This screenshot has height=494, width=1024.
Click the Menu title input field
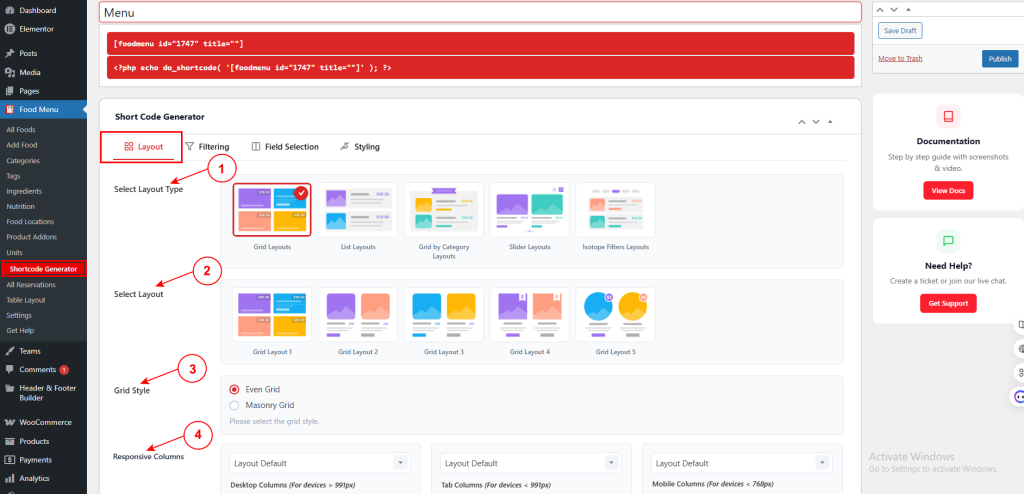coord(480,12)
